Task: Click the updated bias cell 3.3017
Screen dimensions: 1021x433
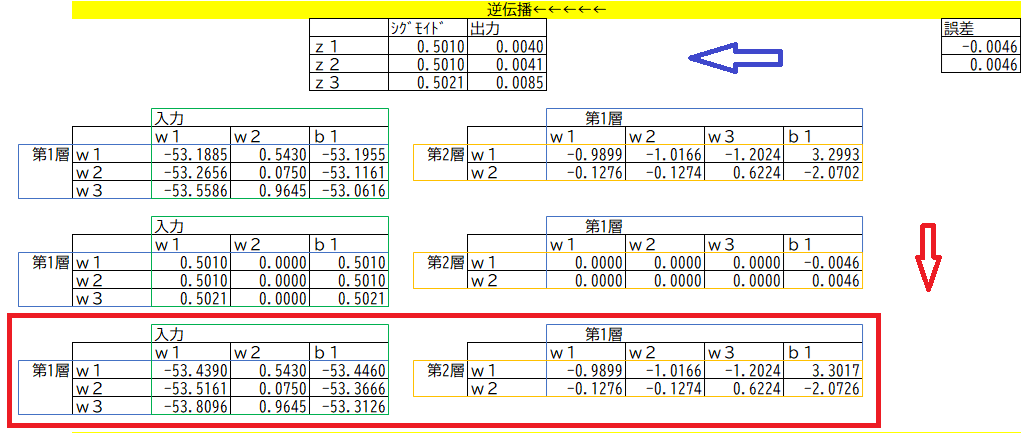Action: [823, 370]
